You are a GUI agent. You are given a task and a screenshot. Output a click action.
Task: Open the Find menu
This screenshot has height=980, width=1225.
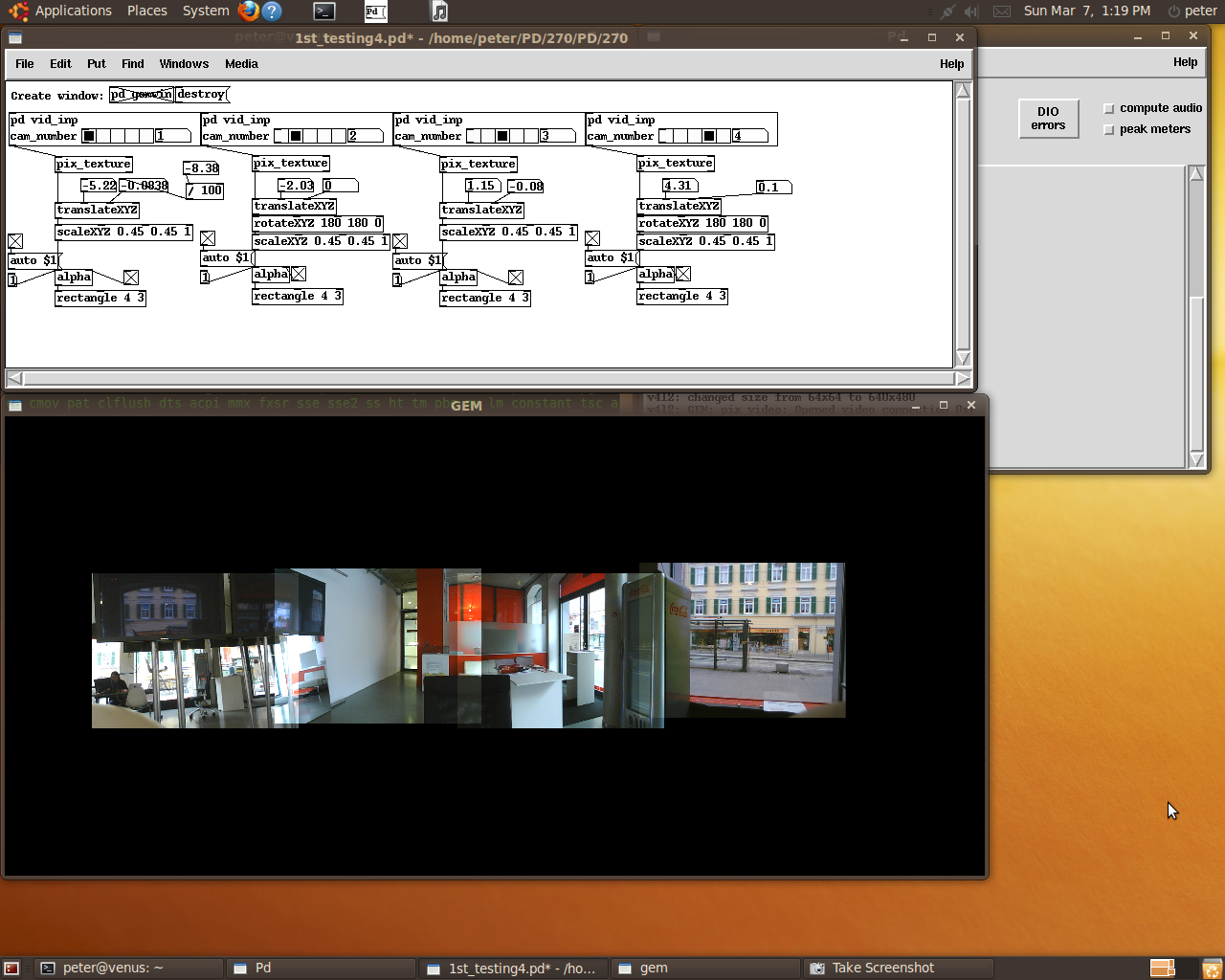[x=133, y=64]
